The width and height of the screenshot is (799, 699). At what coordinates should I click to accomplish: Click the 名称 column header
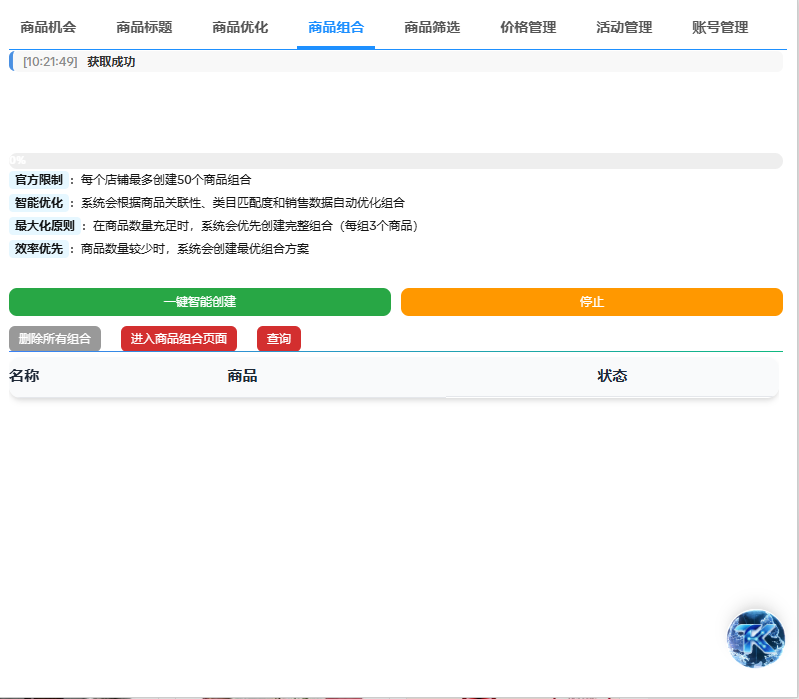click(24, 376)
